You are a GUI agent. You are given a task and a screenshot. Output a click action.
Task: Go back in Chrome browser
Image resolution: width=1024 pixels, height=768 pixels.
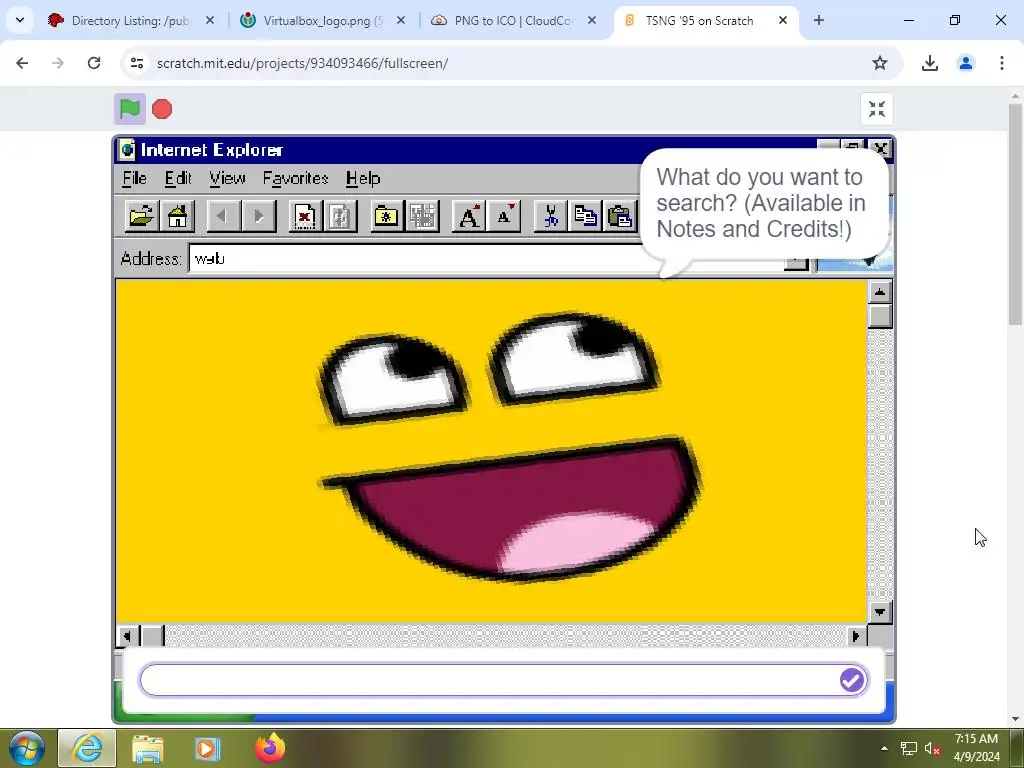(22, 63)
